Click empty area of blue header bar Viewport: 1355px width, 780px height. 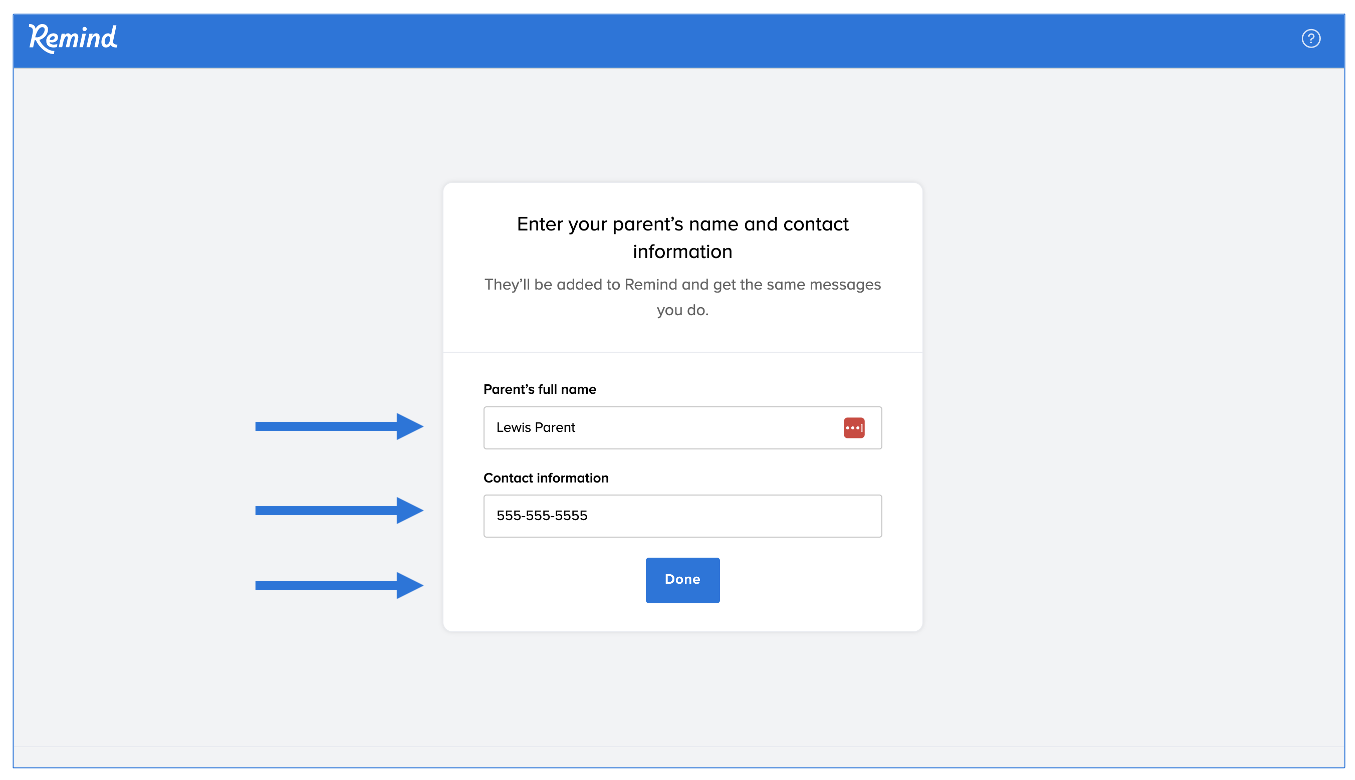[700, 40]
